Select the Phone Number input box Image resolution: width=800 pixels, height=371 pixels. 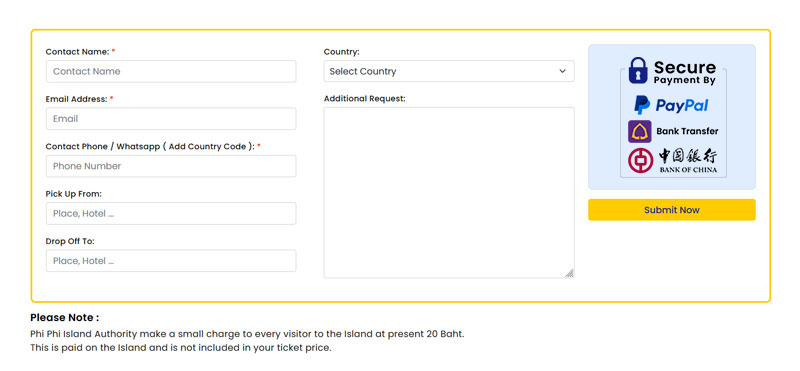[171, 166]
